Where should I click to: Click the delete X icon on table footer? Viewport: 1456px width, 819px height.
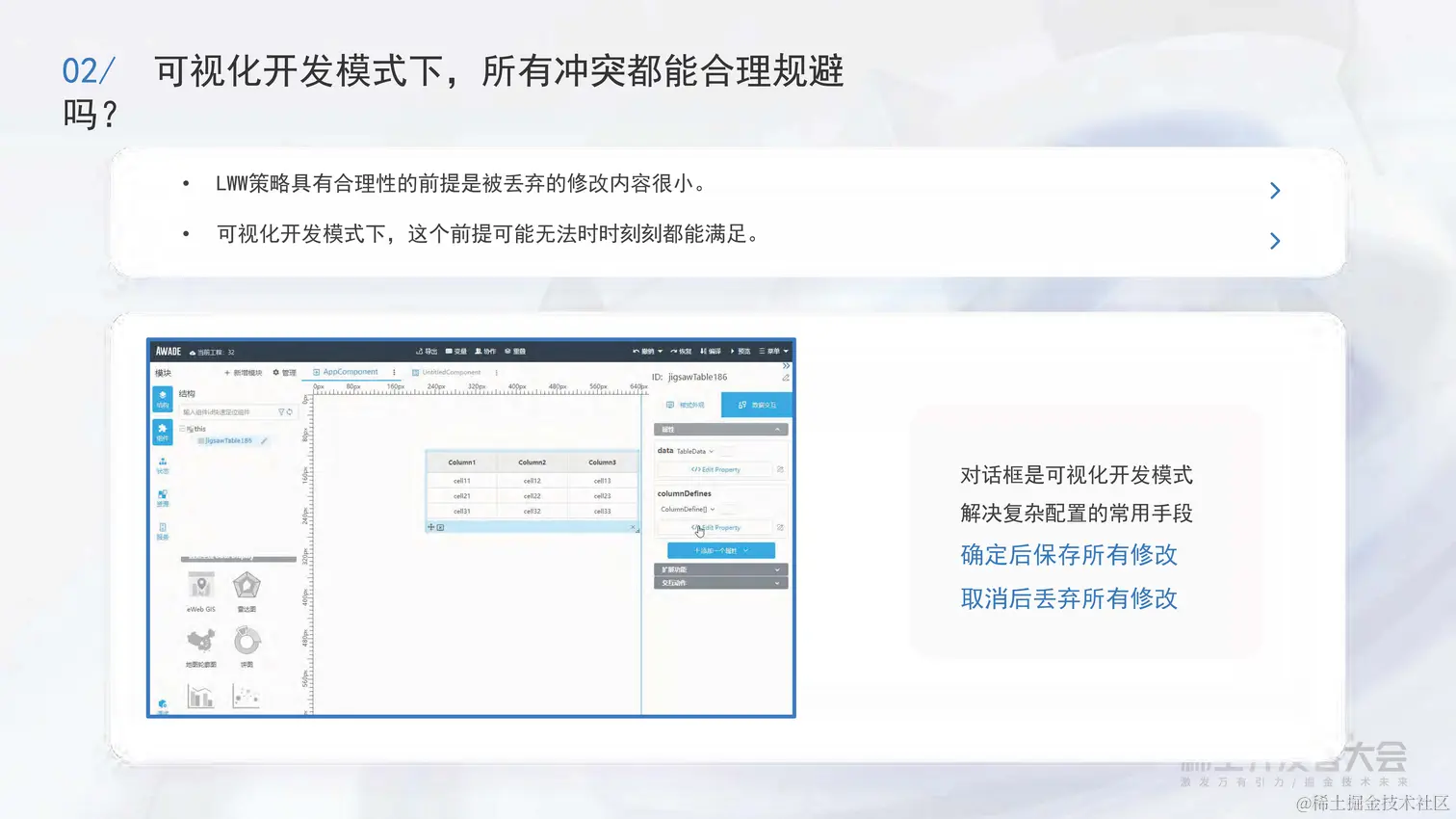pyautogui.click(x=633, y=527)
